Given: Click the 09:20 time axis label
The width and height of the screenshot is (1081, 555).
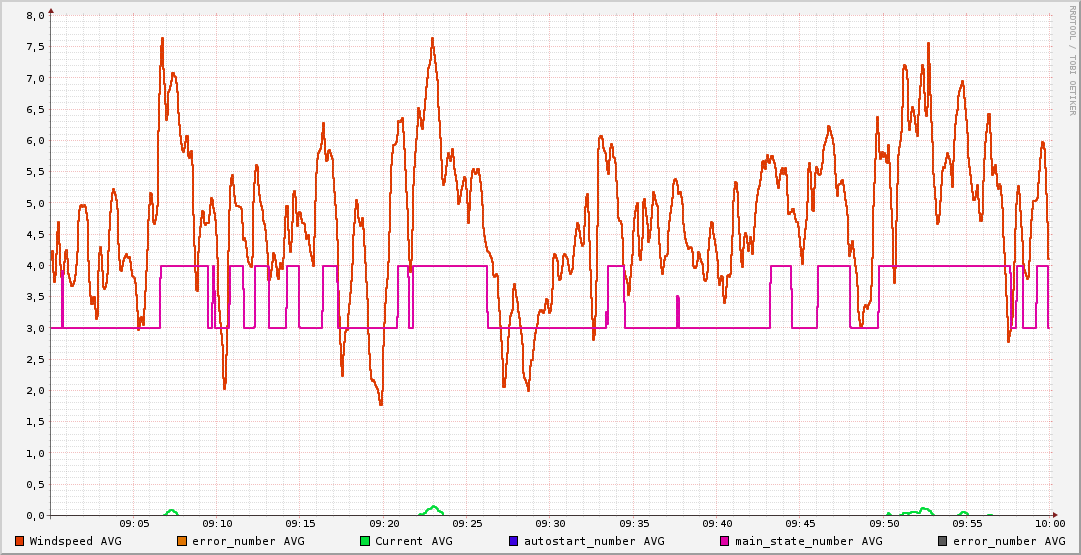Looking at the screenshot, I should click(x=384, y=523).
